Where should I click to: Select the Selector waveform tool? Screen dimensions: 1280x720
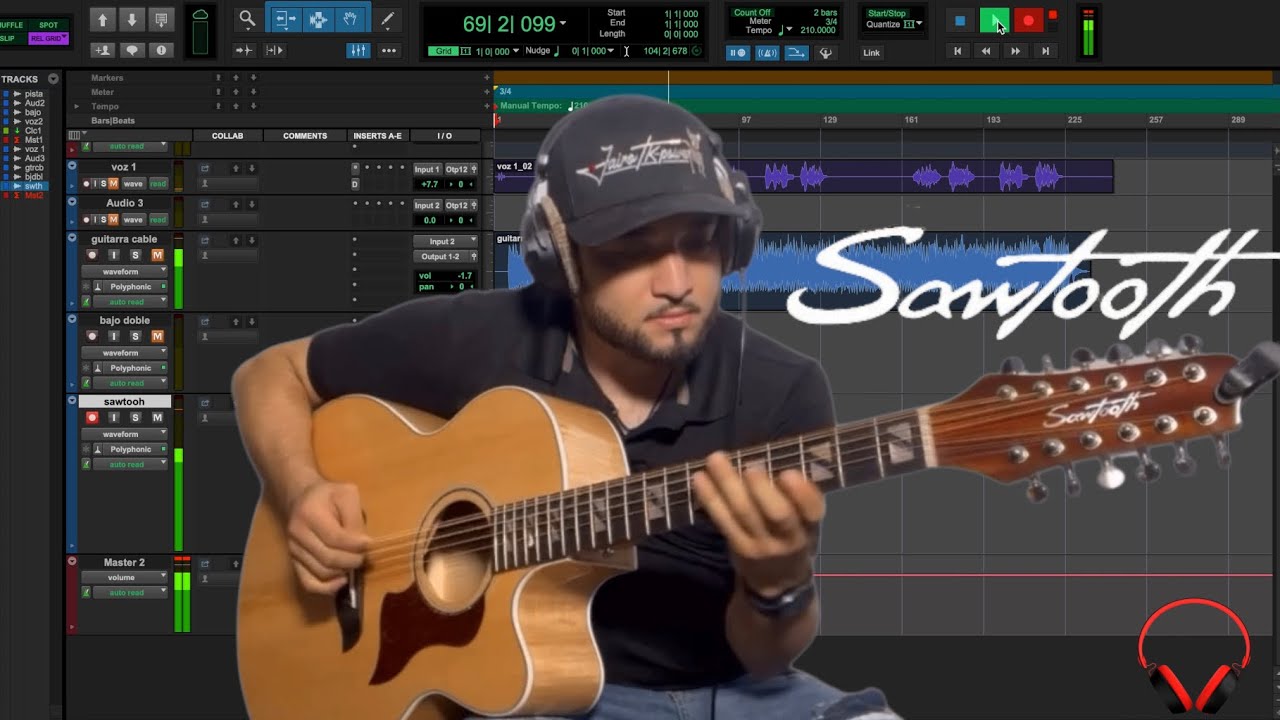318,19
